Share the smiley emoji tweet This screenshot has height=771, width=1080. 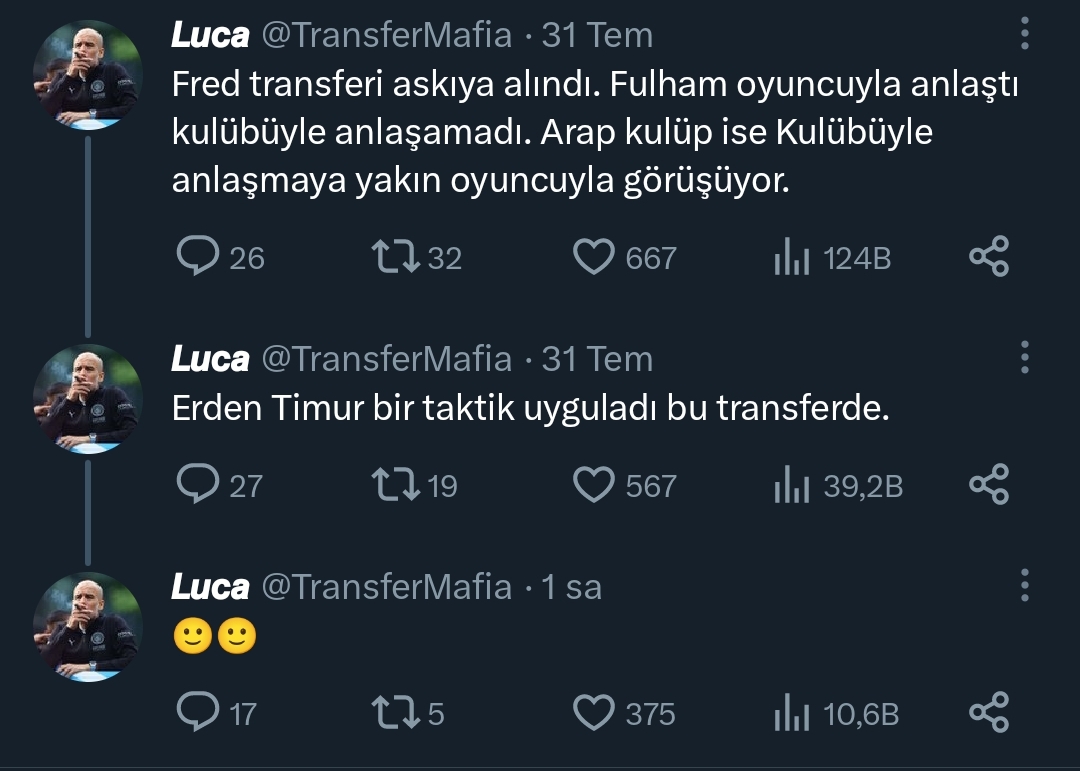coord(989,713)
